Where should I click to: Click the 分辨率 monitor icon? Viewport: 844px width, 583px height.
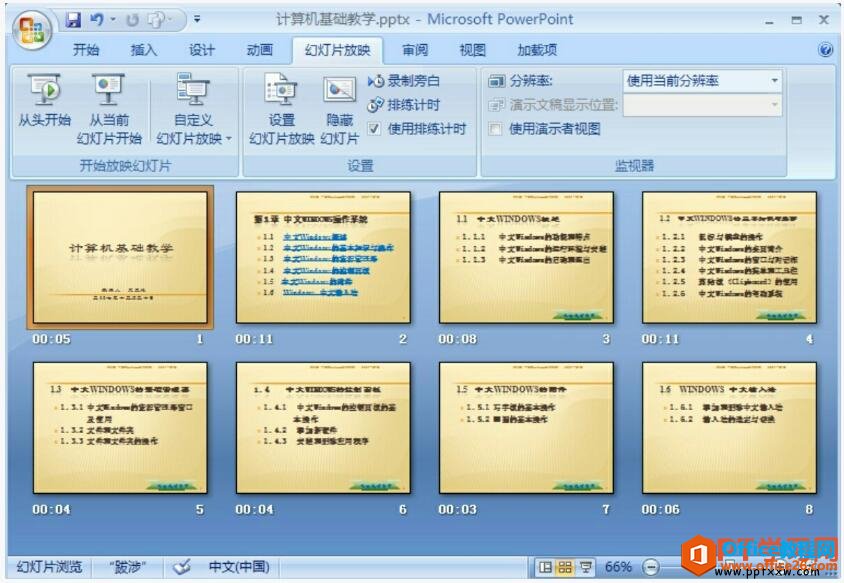pyautogui.click(x=496, y=81)
